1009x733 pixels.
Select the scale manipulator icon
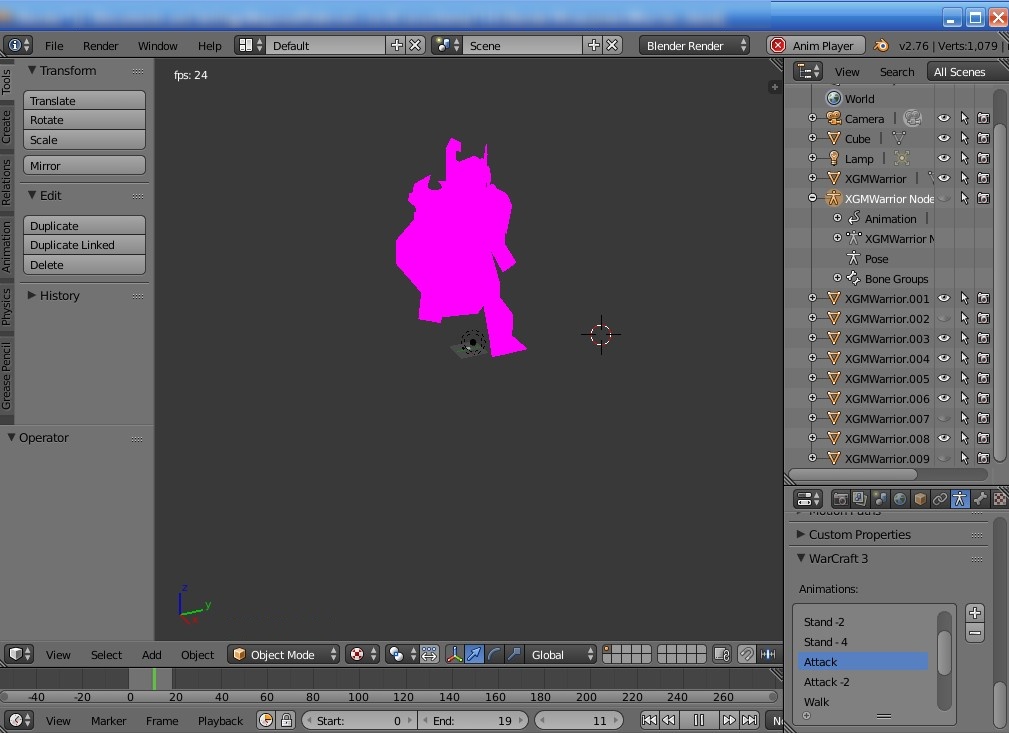pyautogui.click(x=514, y=654)
